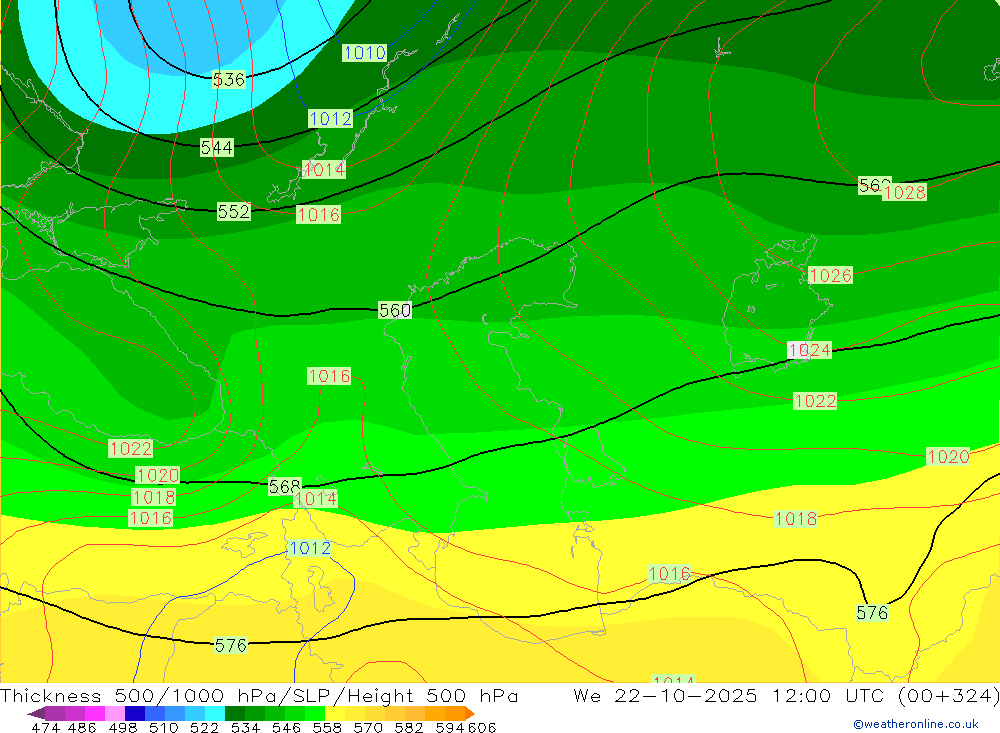
Task: Click the red 1028 isobar label
Action: coord(904,192)
